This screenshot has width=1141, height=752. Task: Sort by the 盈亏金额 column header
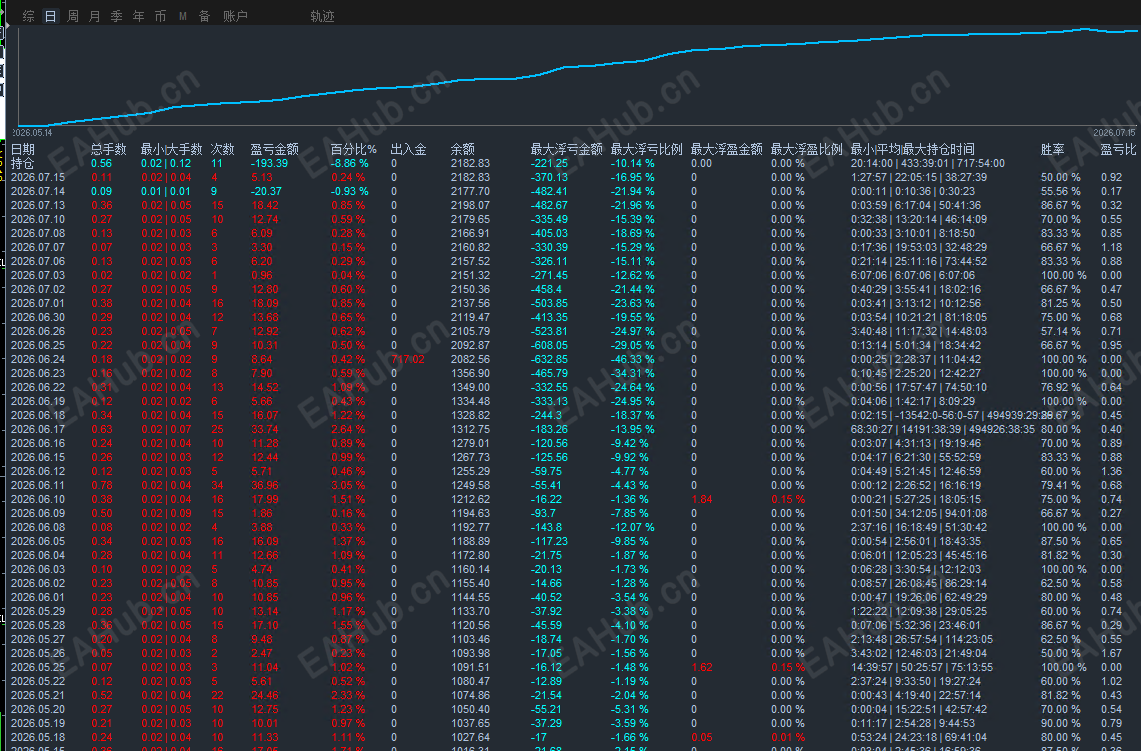point(274,149)
